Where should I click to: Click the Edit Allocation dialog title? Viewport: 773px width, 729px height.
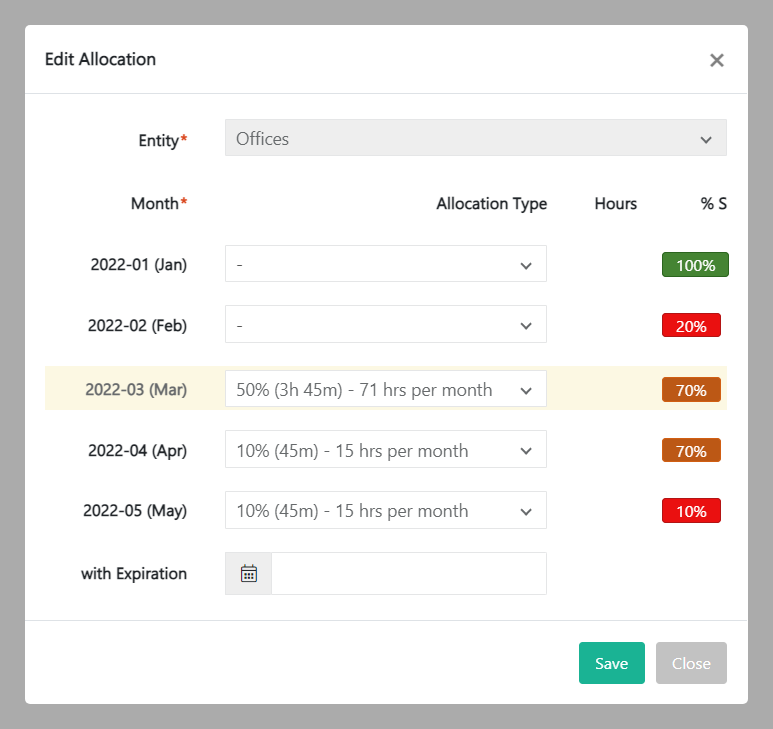(100, 59)
